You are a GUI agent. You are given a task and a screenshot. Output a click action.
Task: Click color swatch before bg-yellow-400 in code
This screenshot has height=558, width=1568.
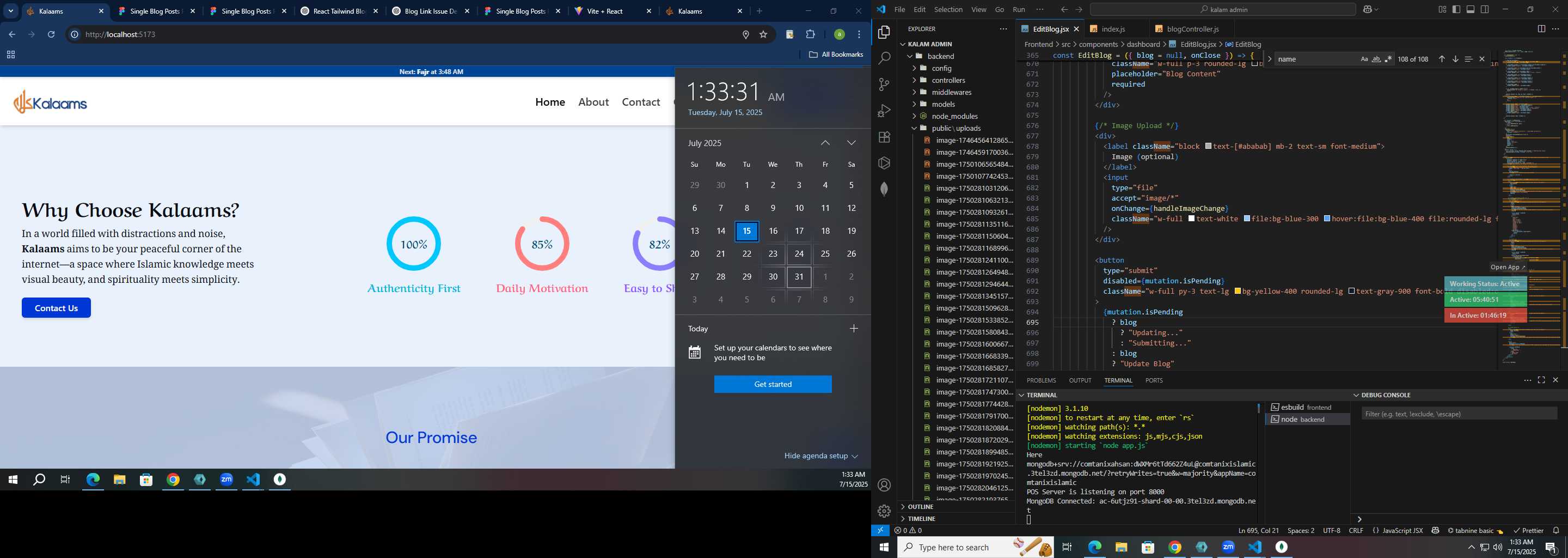(x=1238, y=292)
